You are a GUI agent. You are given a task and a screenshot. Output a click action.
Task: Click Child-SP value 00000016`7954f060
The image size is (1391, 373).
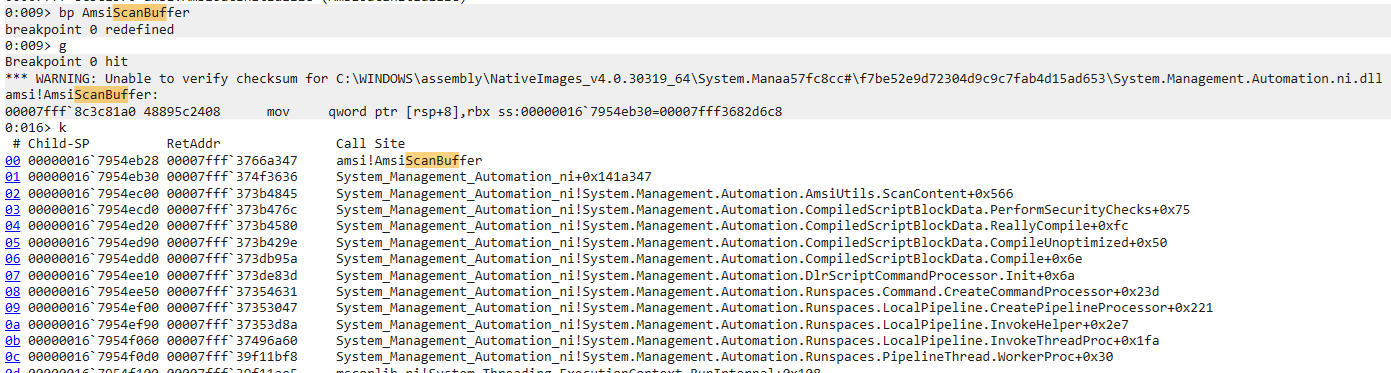coord(93,340)
